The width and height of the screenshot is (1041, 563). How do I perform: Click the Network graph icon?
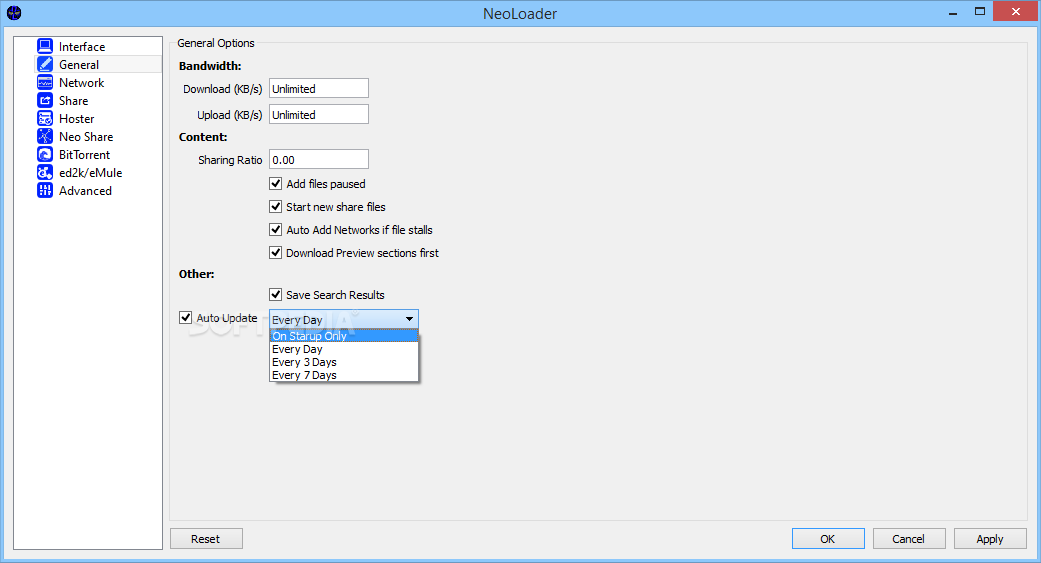click(44, 82)
